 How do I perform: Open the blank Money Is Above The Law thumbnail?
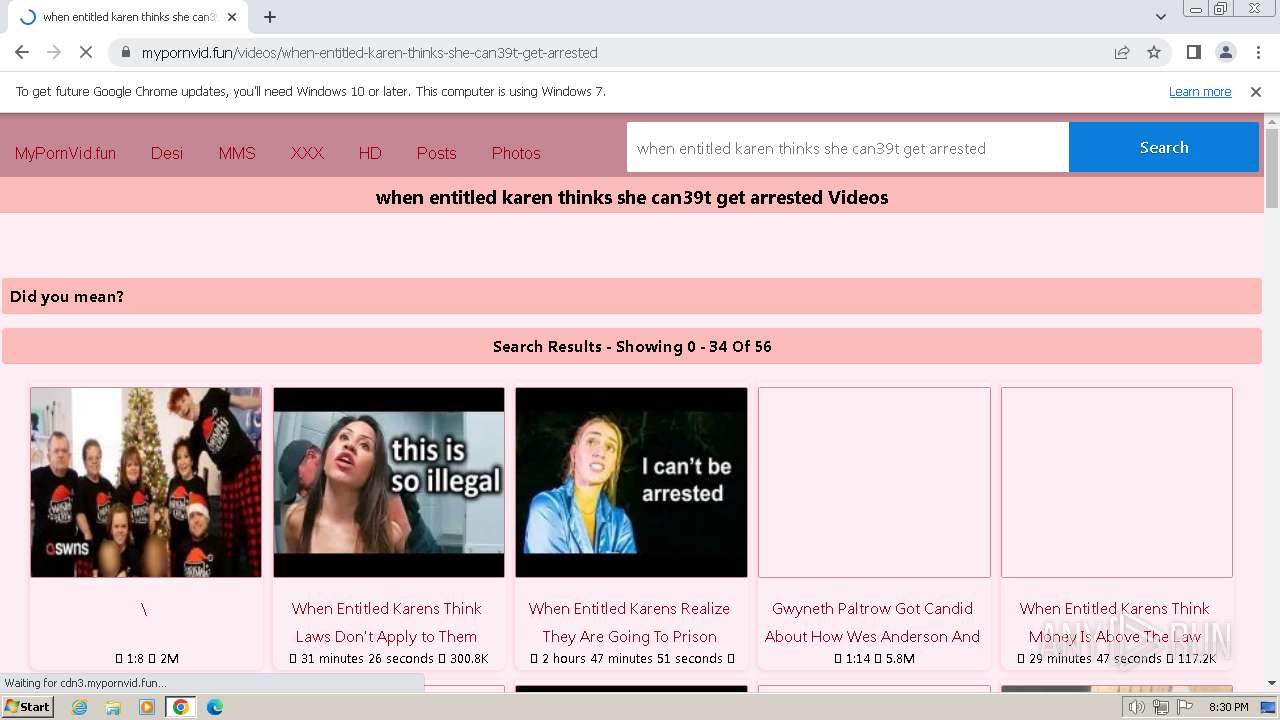point(1117,482)
